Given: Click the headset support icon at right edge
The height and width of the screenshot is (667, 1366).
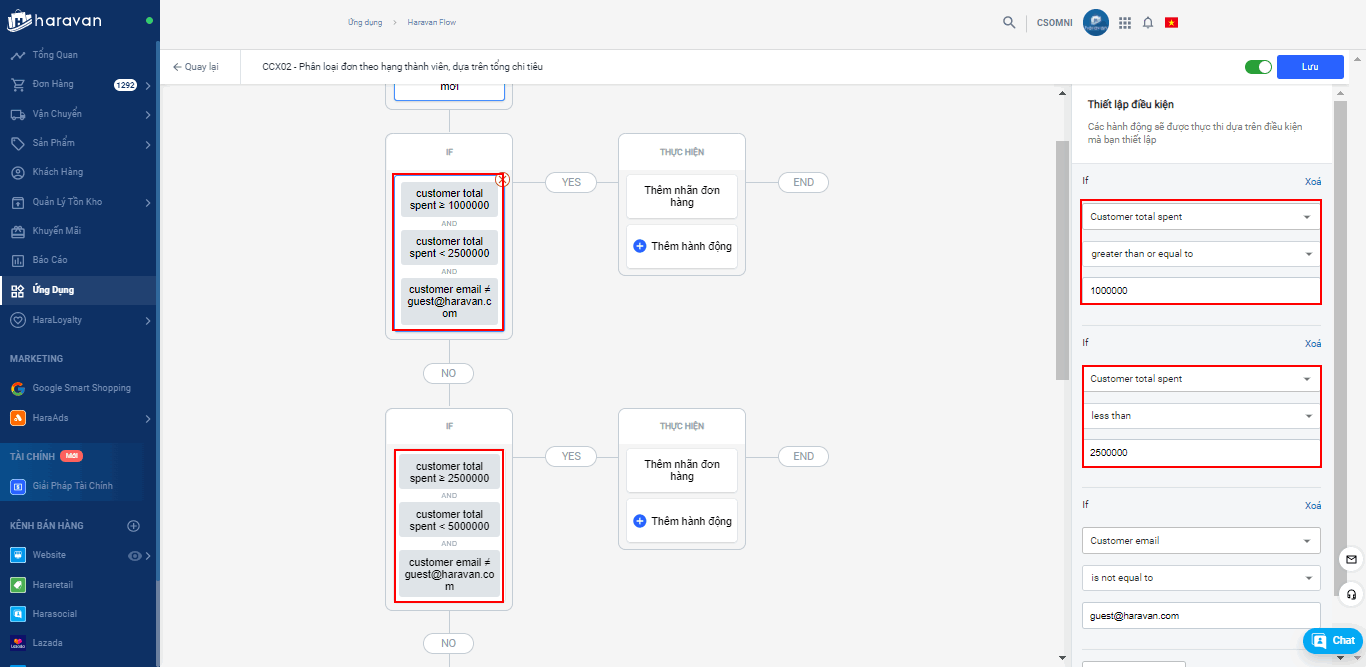Looking at the screenshot, I should click(1351, 595).
